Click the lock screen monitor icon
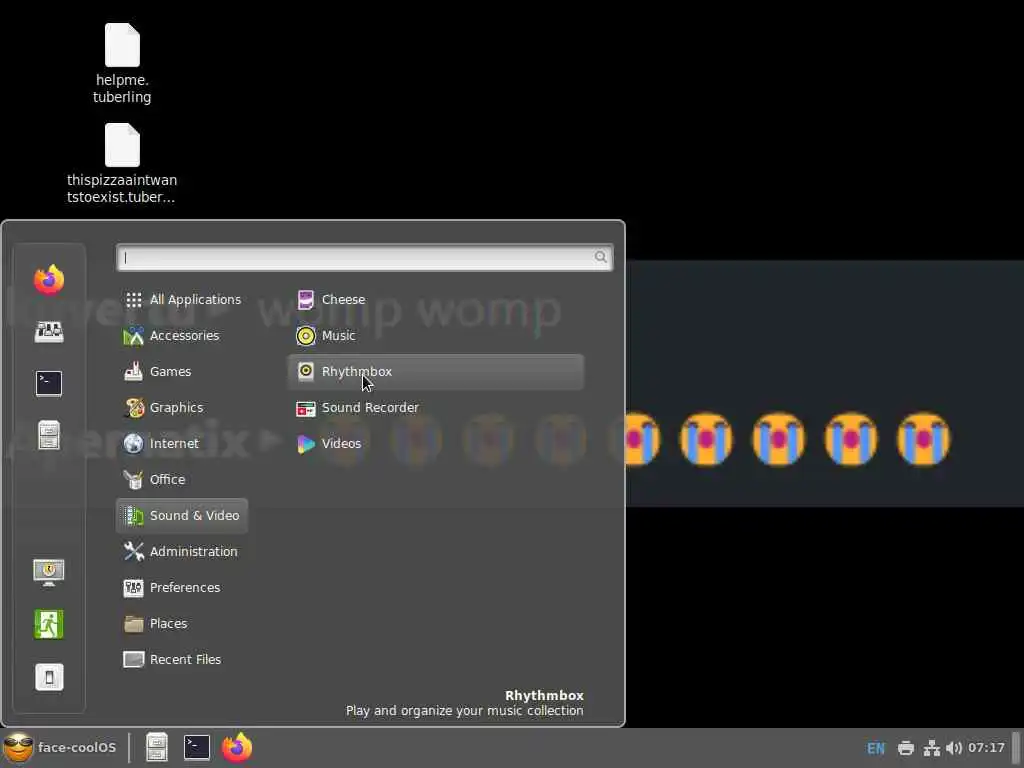1024x768 pixels. pyautogui.click(x=49, y=572)
